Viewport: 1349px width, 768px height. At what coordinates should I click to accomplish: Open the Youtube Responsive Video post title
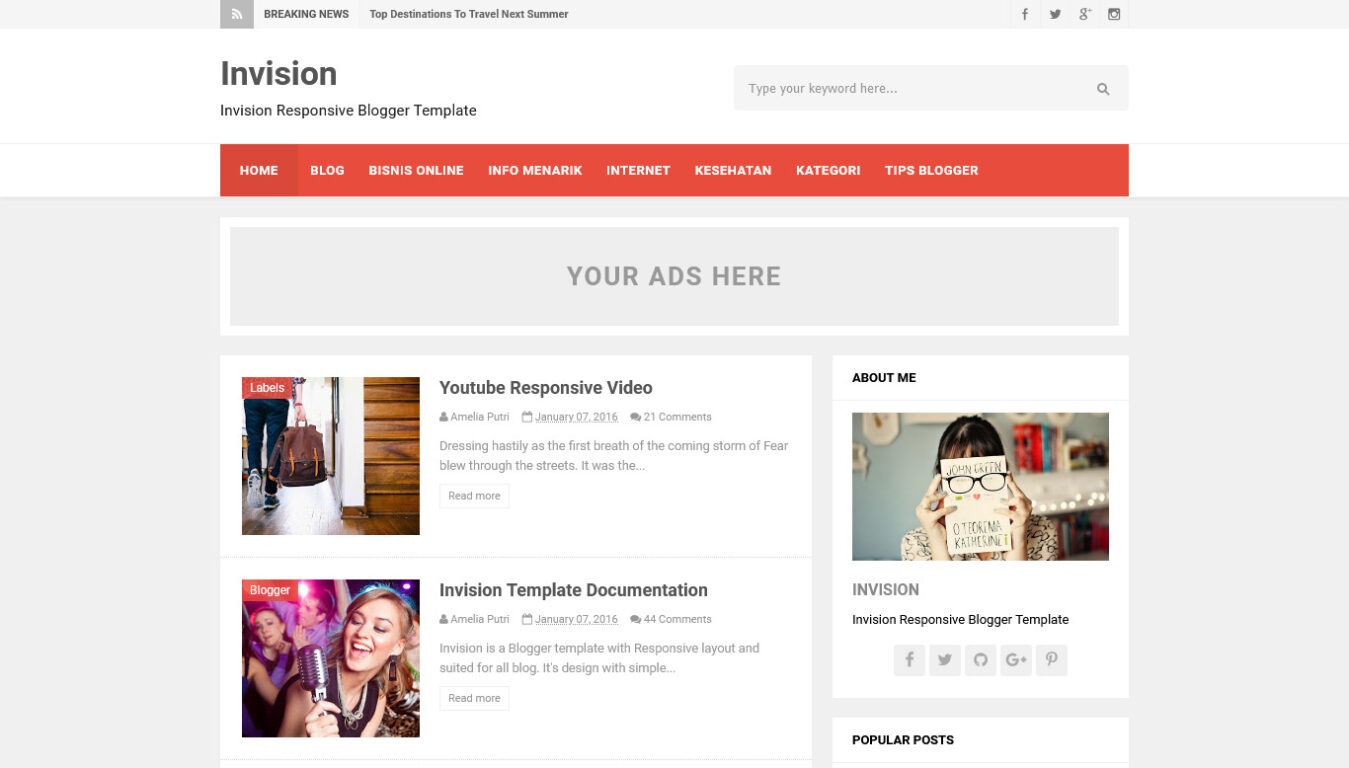546,388
